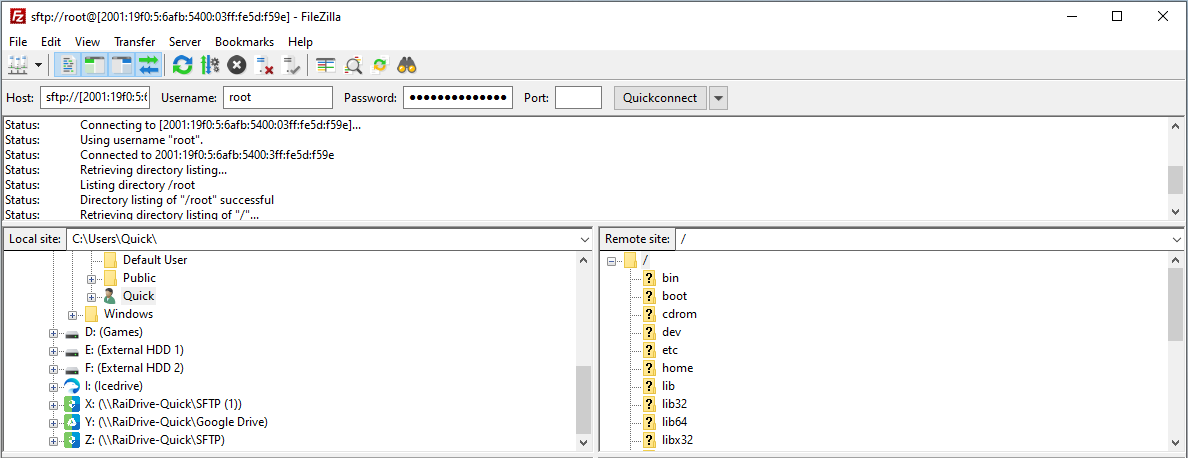Toggle directory comparison (magnifier icon)
Viewport: 1188px width, 458px height.
coord(353,65)
